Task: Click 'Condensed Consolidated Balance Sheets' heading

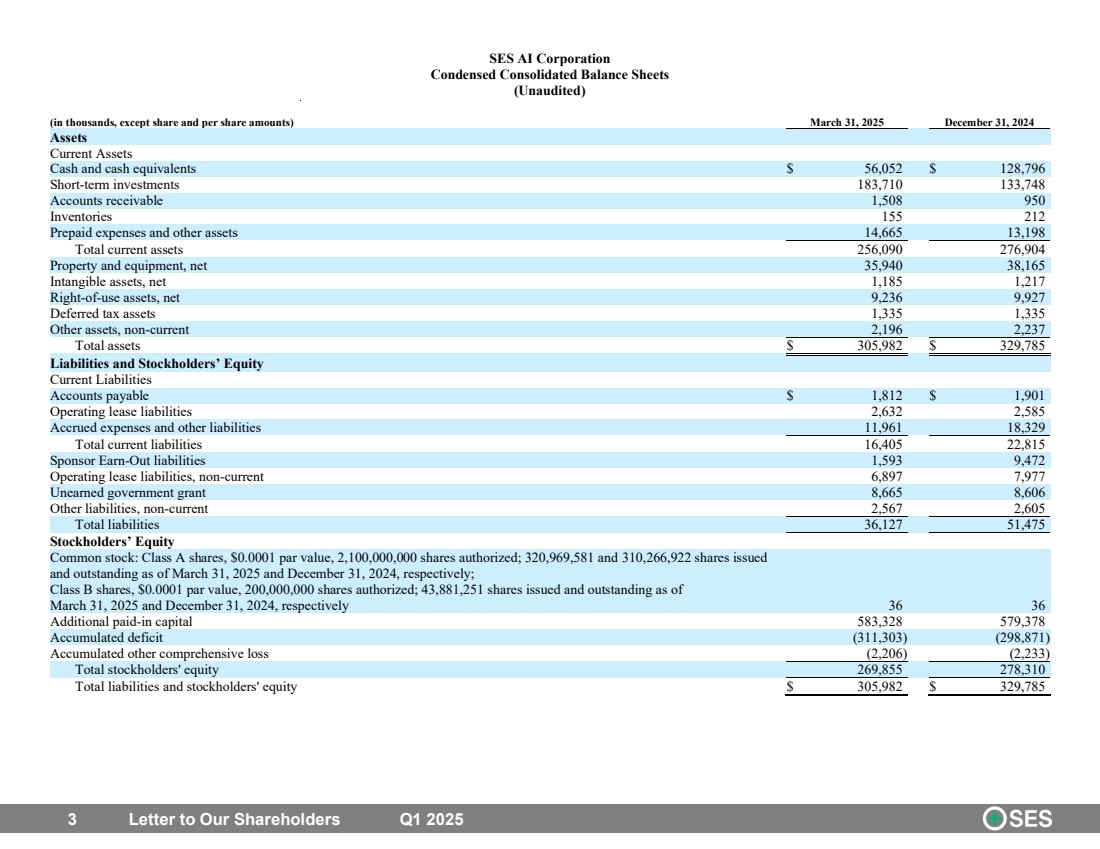Action: [x=549, y=74]
